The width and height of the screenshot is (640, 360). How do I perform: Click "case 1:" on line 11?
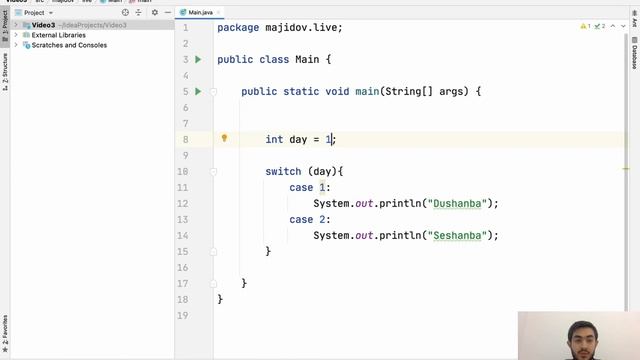pyautogui.click(x=310, y=187)
